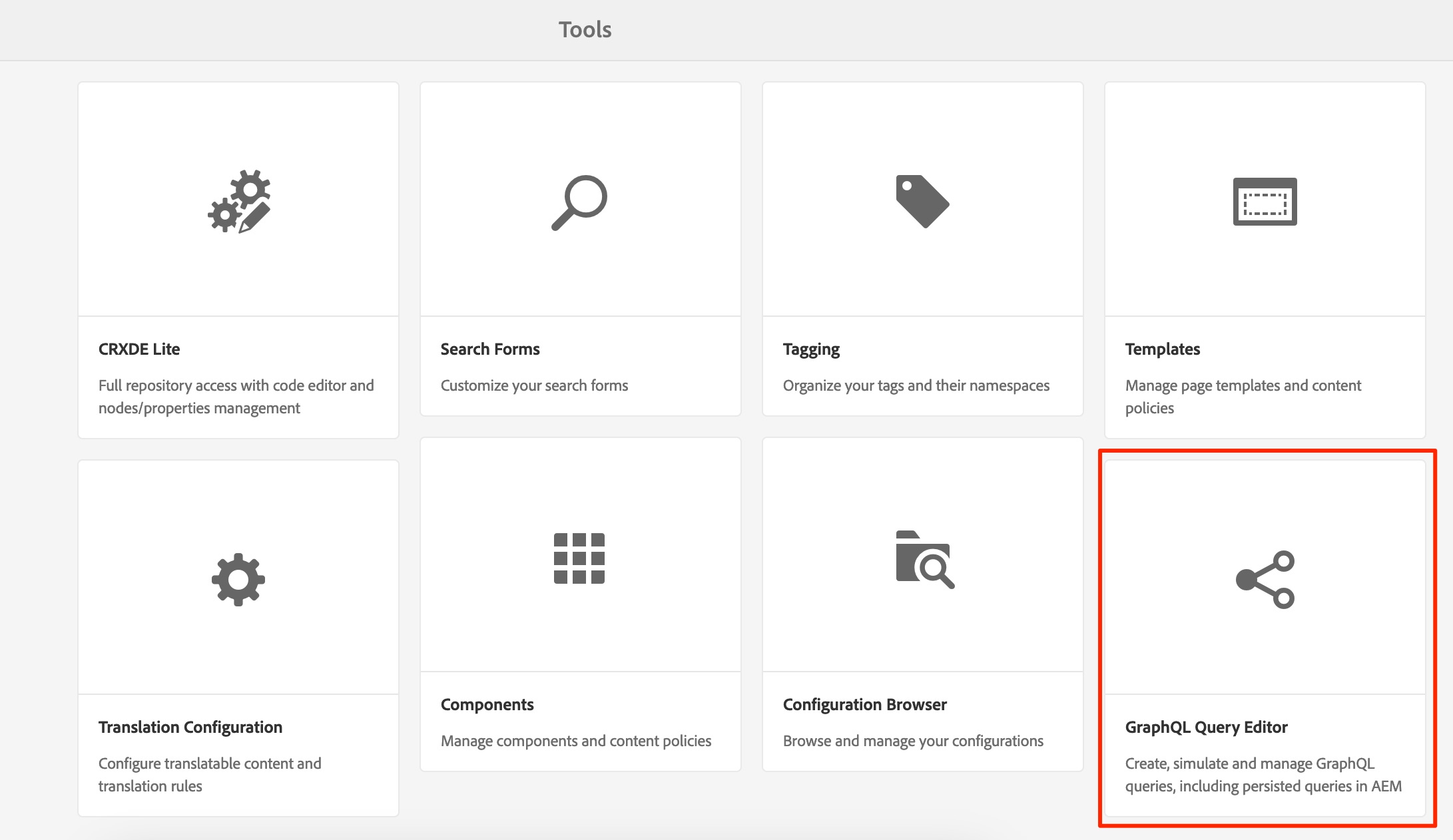Click 'Organize your tags and their namespaces' text
Image resolution: width=1453 pixels, height=840 pixels.
(916, 385)
